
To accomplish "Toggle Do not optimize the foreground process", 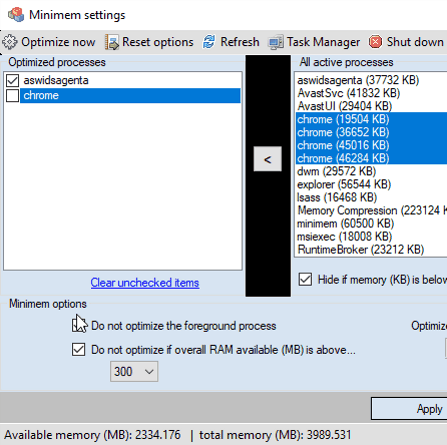I will point(78,326).
